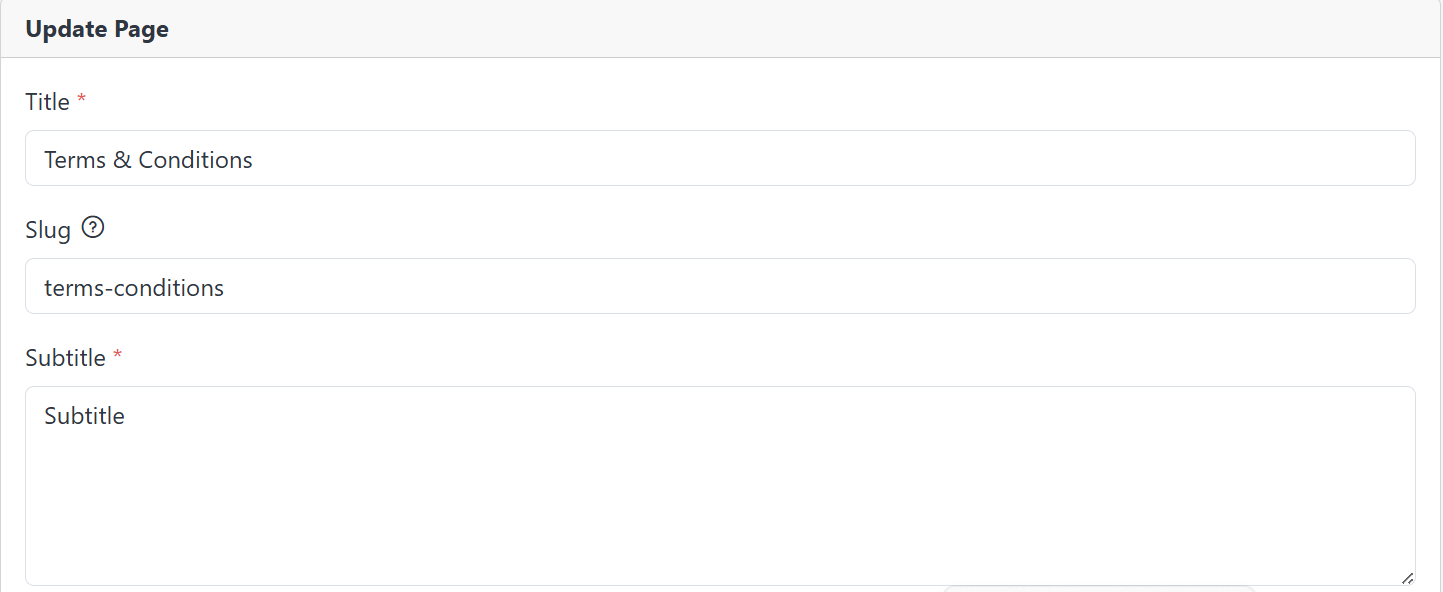Image resolution: width=1443 pixels, height=592 pixels.
Task: Click the Update Page heading
Action: click(97, 29)
